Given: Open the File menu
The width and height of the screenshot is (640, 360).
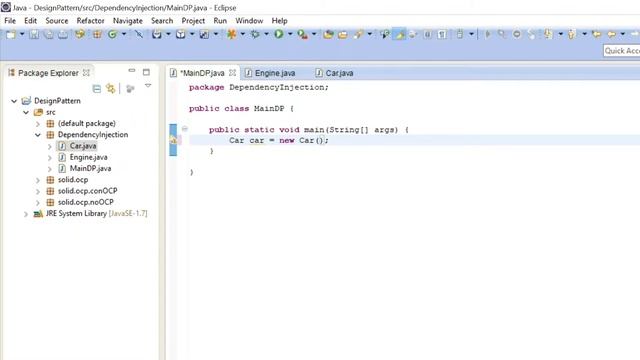Looking at the screenshot, I should (10, 21).
